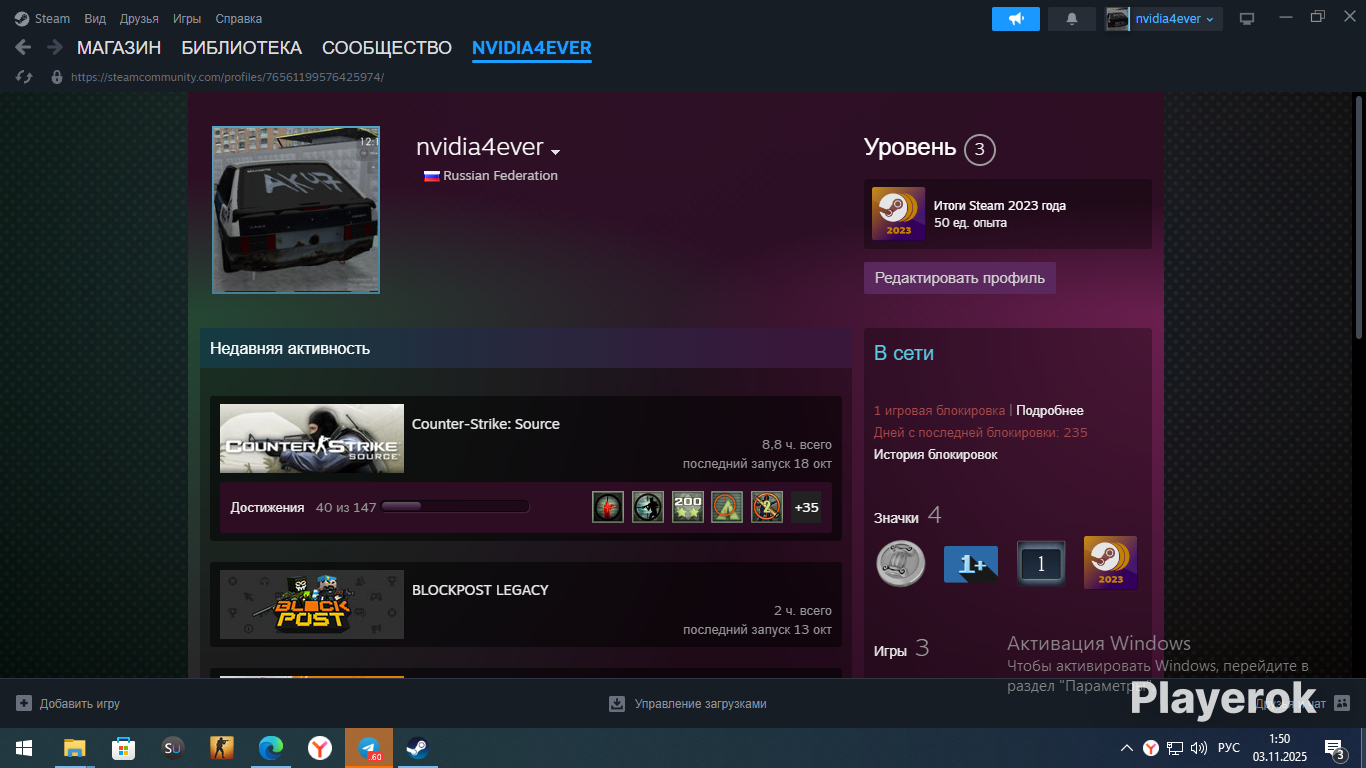Click Добавить игру at the bottom
Viewport: 1366px width, 768px height.
[x=68, y=704]
